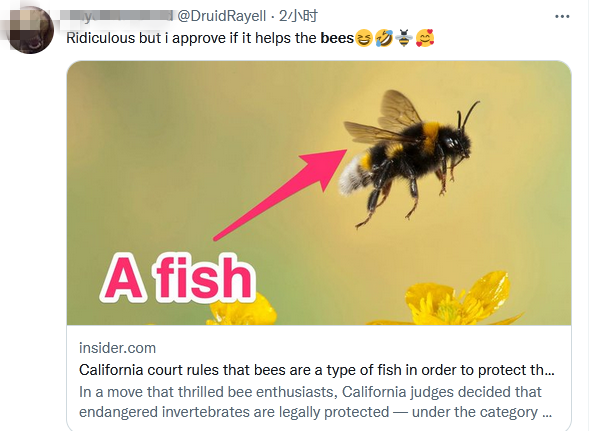The height and width of the screenshot is (431, 603).
Task: Select the honeybee emoji in the tweet
Action: (404, 38)
